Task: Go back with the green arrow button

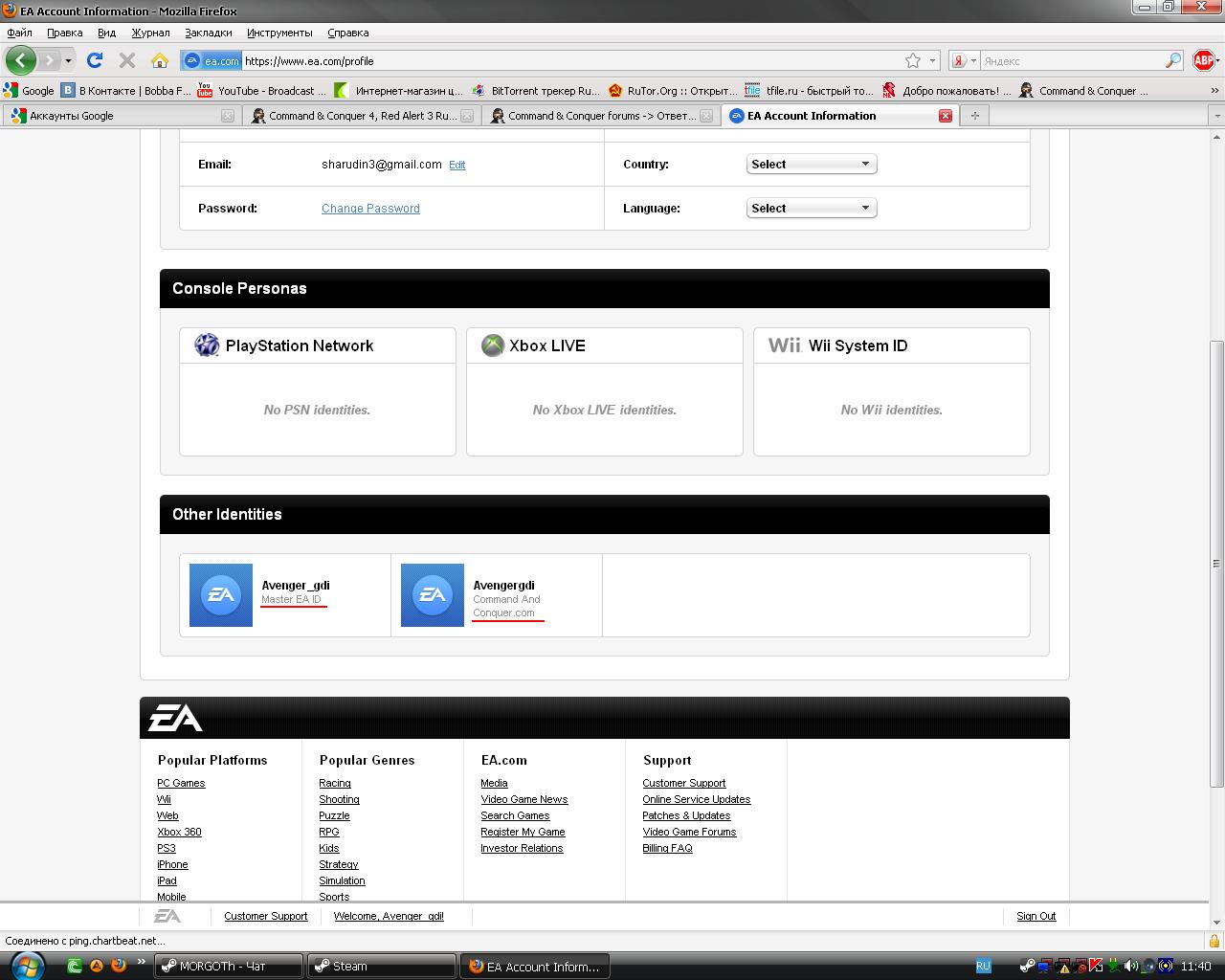Action: click(x=20, y=60)
